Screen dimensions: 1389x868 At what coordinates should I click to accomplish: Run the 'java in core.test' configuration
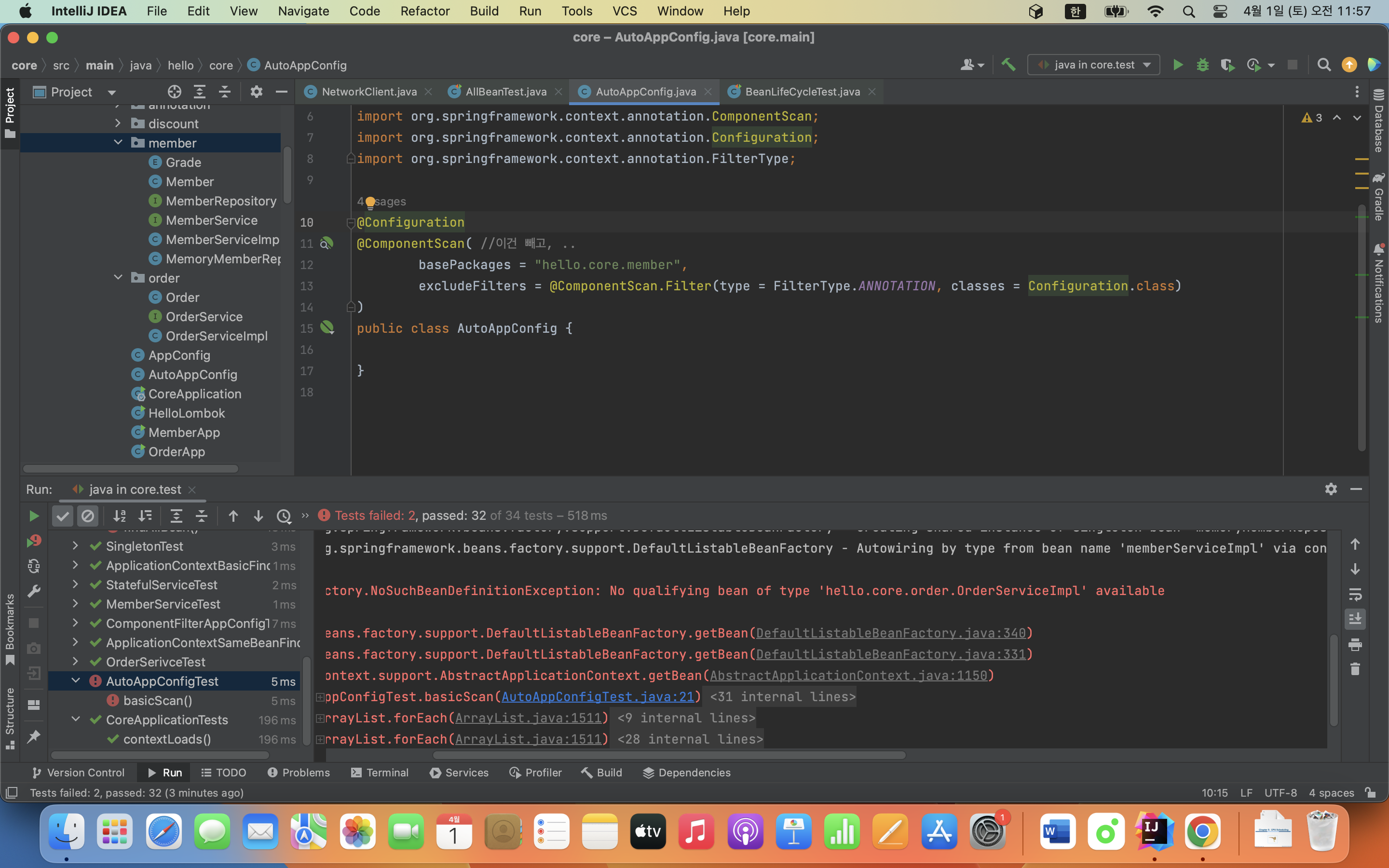click(x=1178, y=65)
